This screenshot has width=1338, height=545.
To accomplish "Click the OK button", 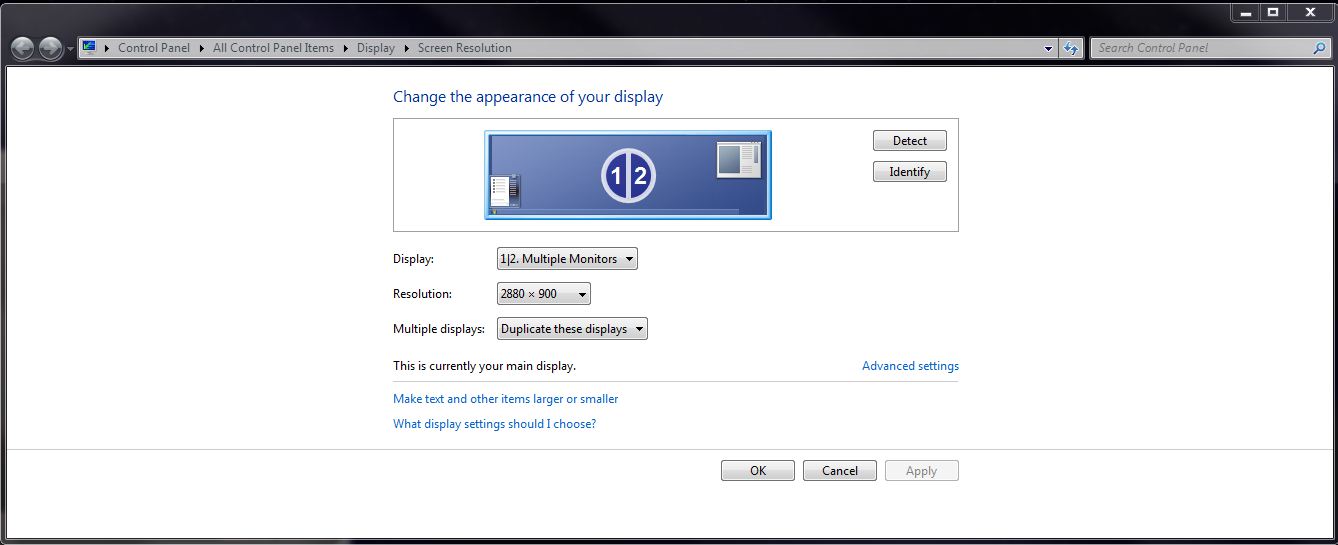I will click(x=758, y=471).
